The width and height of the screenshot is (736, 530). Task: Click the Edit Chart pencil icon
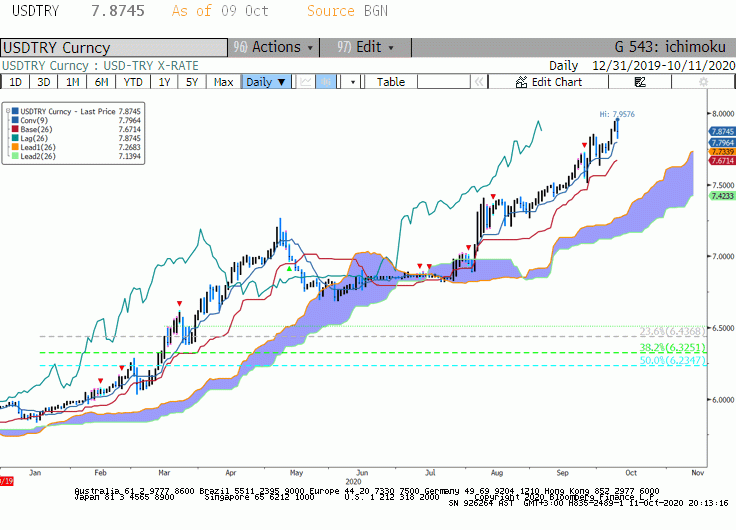coord(521,82)
